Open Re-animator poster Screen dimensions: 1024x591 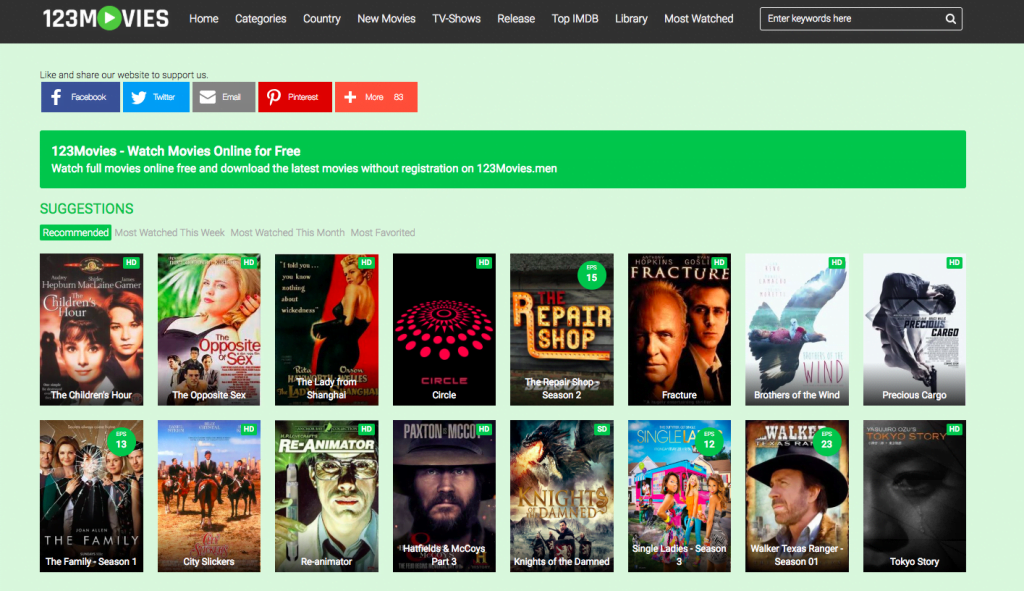[327, 496]
